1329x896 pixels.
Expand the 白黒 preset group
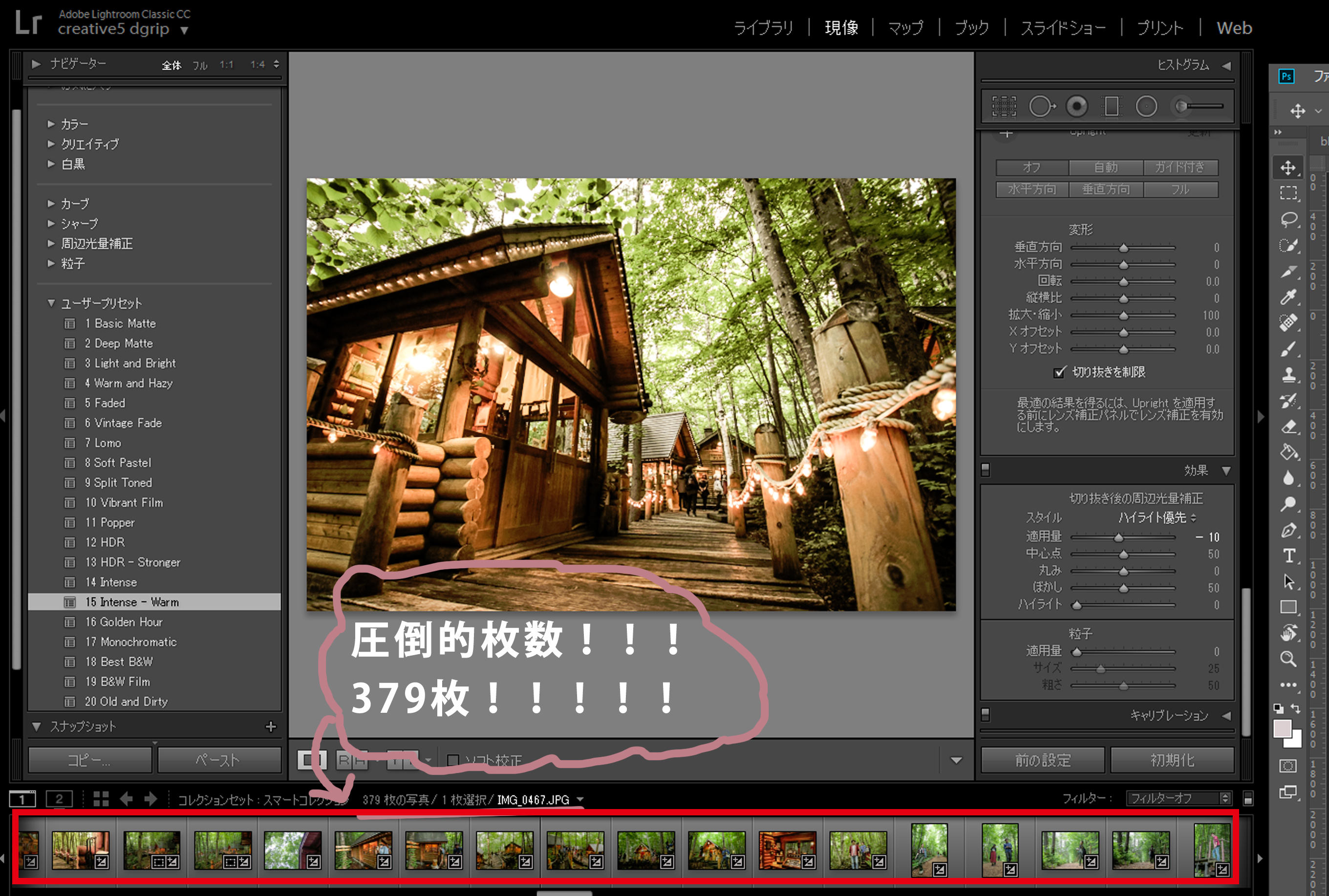51,164
